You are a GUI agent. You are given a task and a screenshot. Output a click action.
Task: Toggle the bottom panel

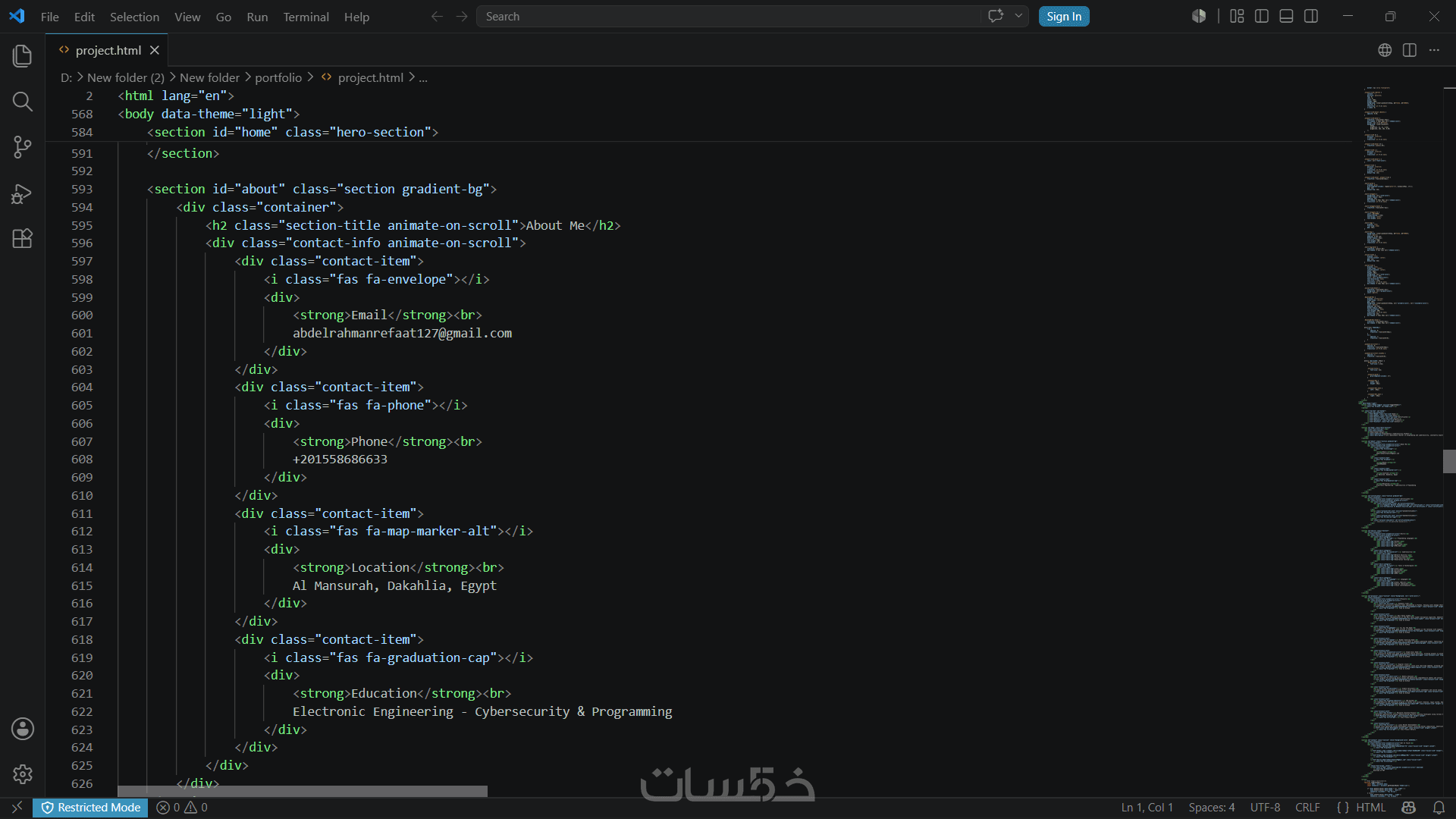[x=1286, y=16]
